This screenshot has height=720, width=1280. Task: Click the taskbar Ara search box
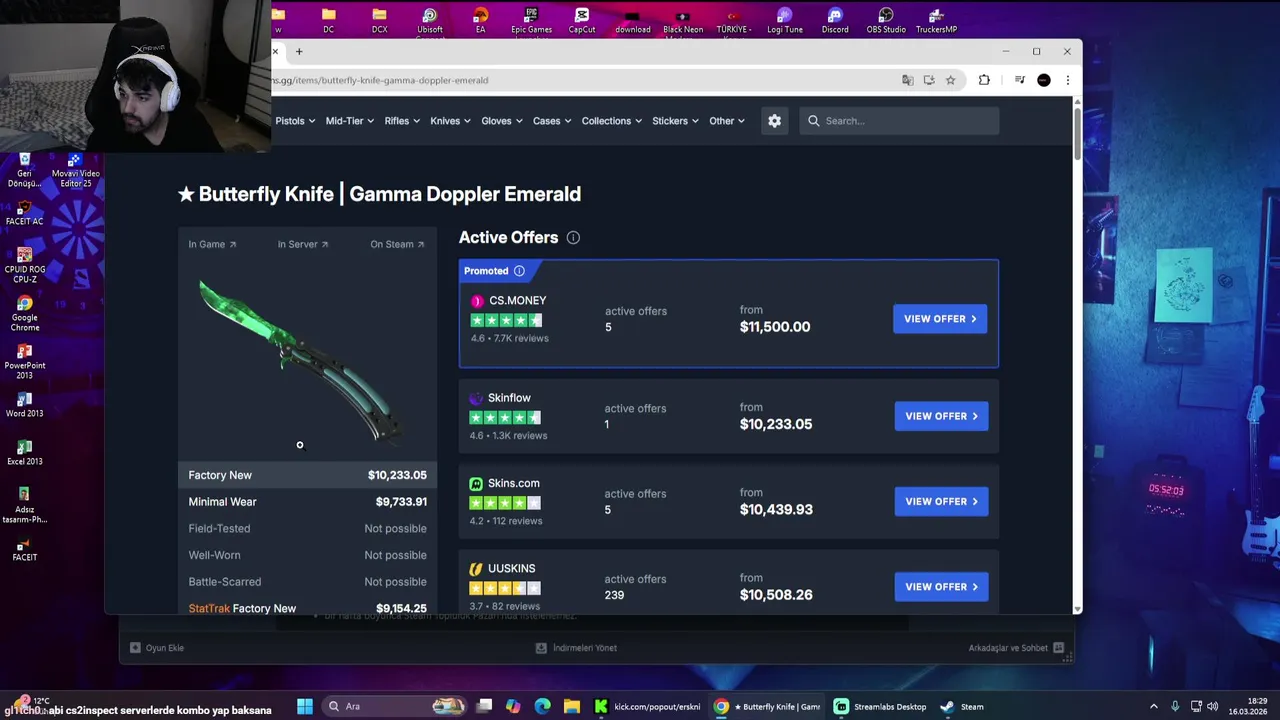(x=396, y=706)
